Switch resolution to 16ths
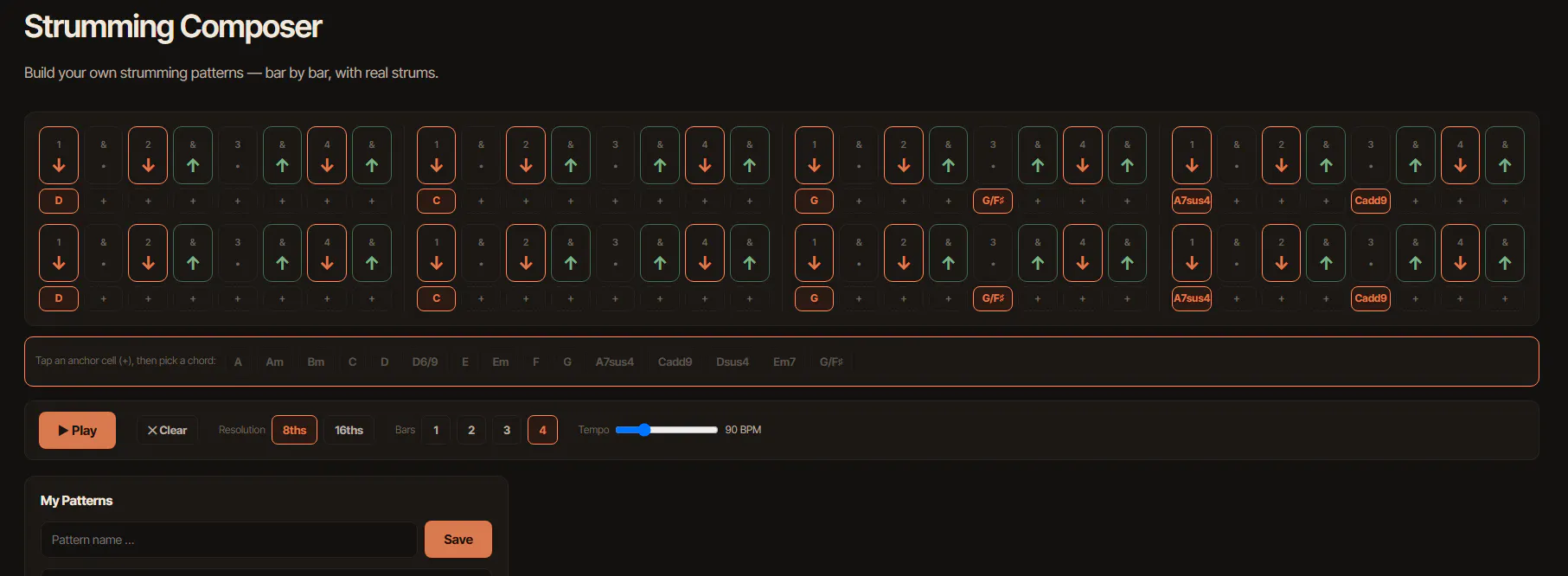1568x576 pixels. point(349,431)
